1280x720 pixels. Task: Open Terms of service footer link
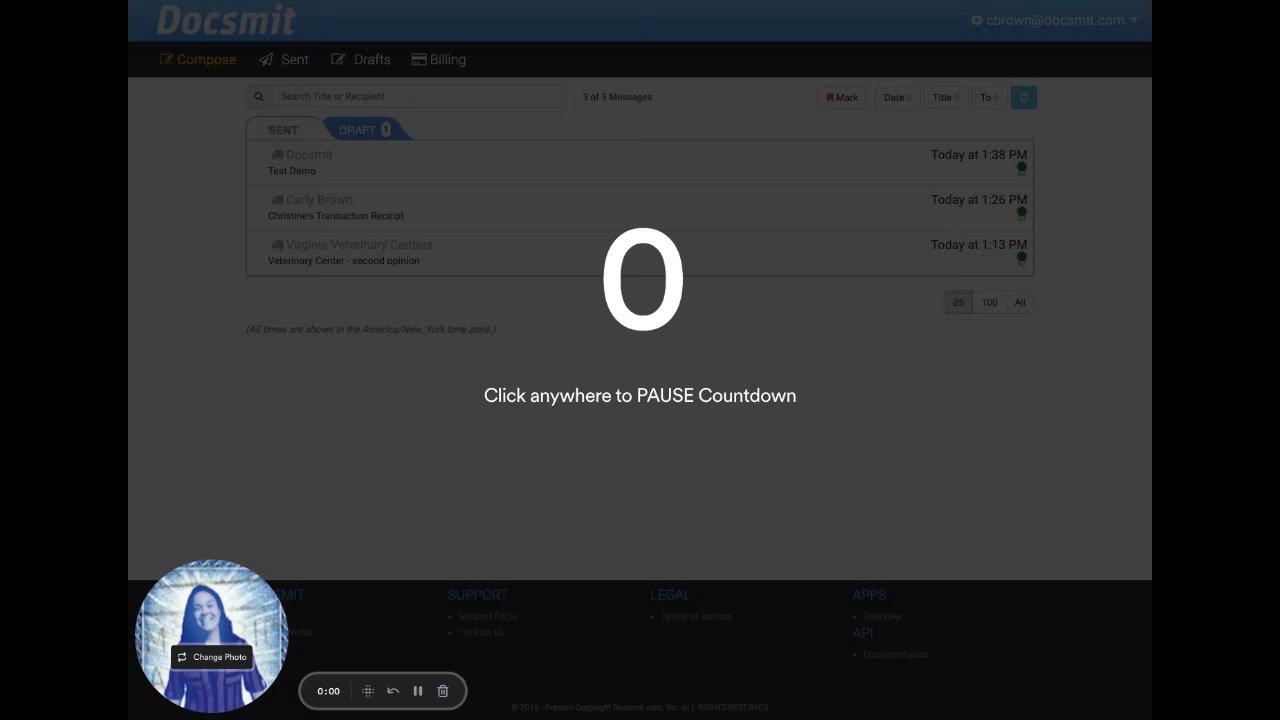(696, 617)
